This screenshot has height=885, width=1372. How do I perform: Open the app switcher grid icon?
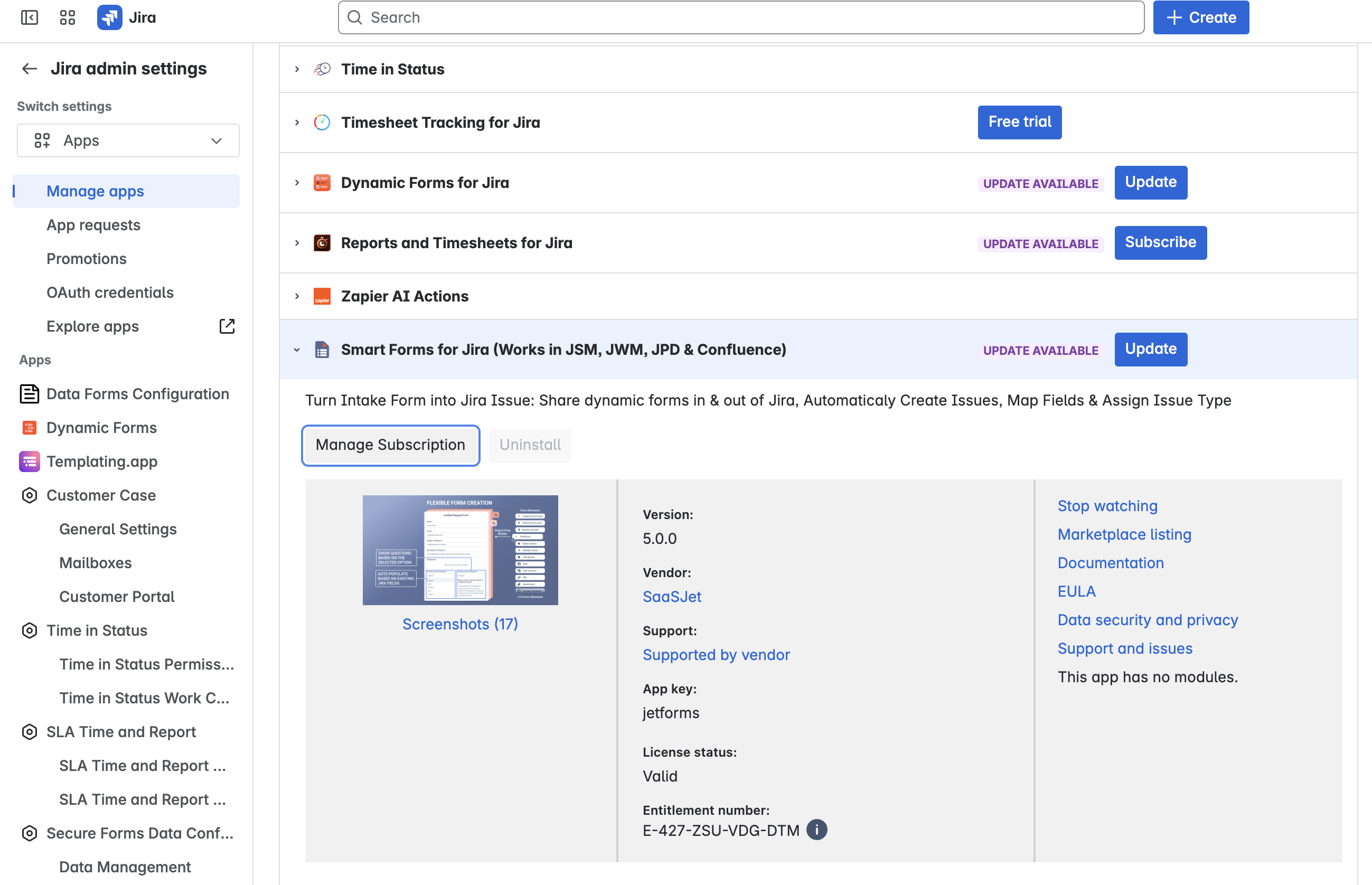pos(67,17)
